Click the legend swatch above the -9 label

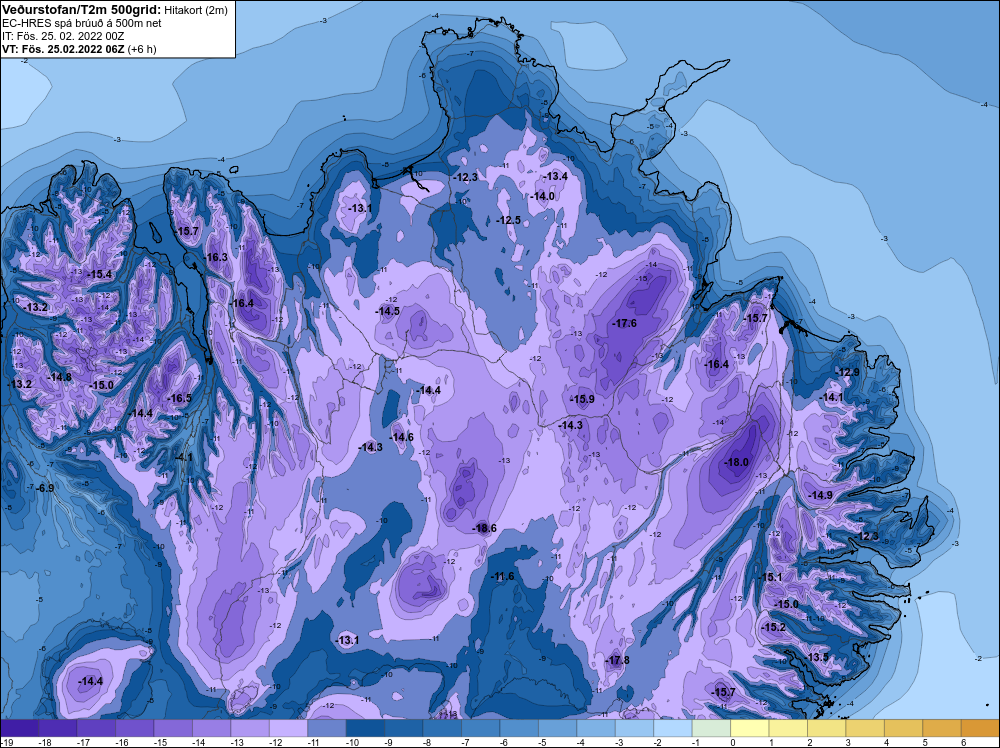point(404,728)
